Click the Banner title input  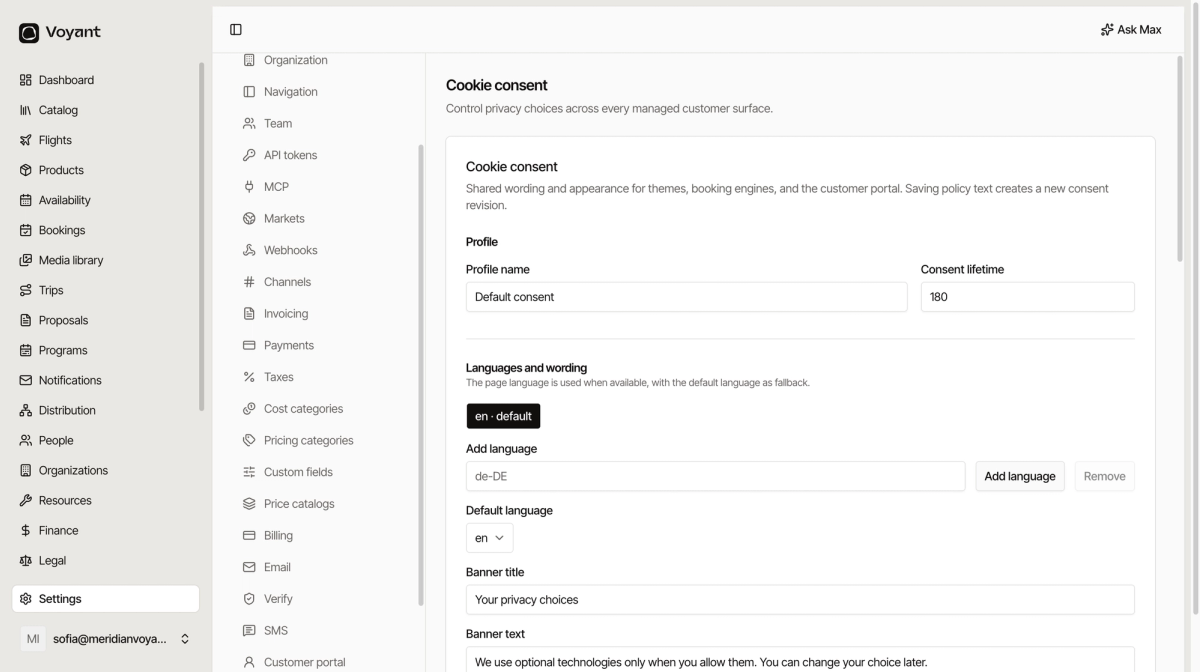(800, 600)
